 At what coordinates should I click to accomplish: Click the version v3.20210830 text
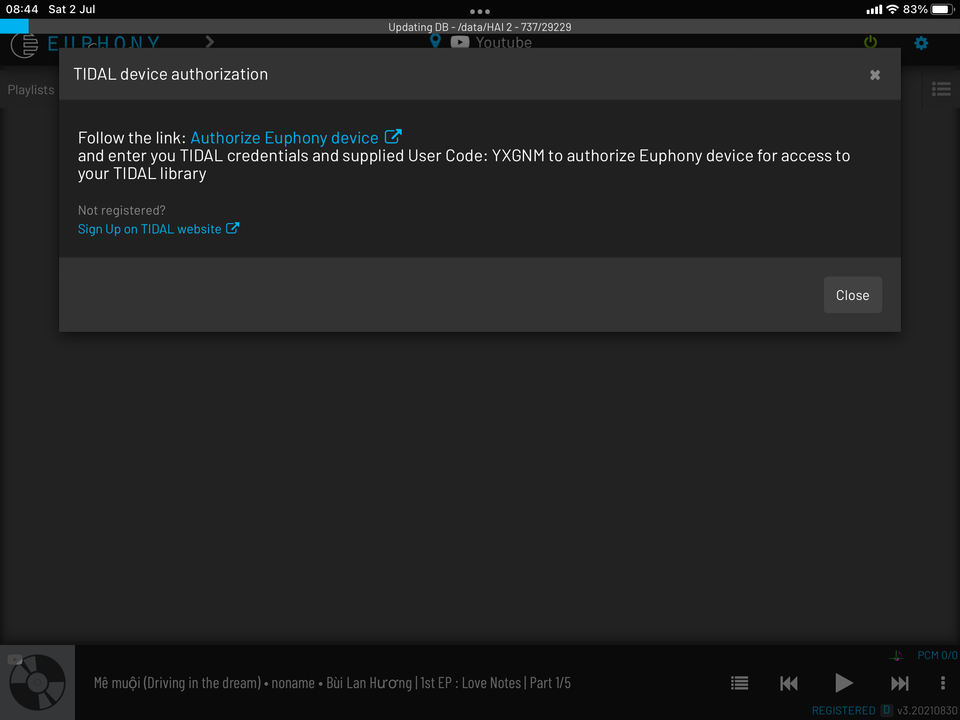(x=928, y=710)
